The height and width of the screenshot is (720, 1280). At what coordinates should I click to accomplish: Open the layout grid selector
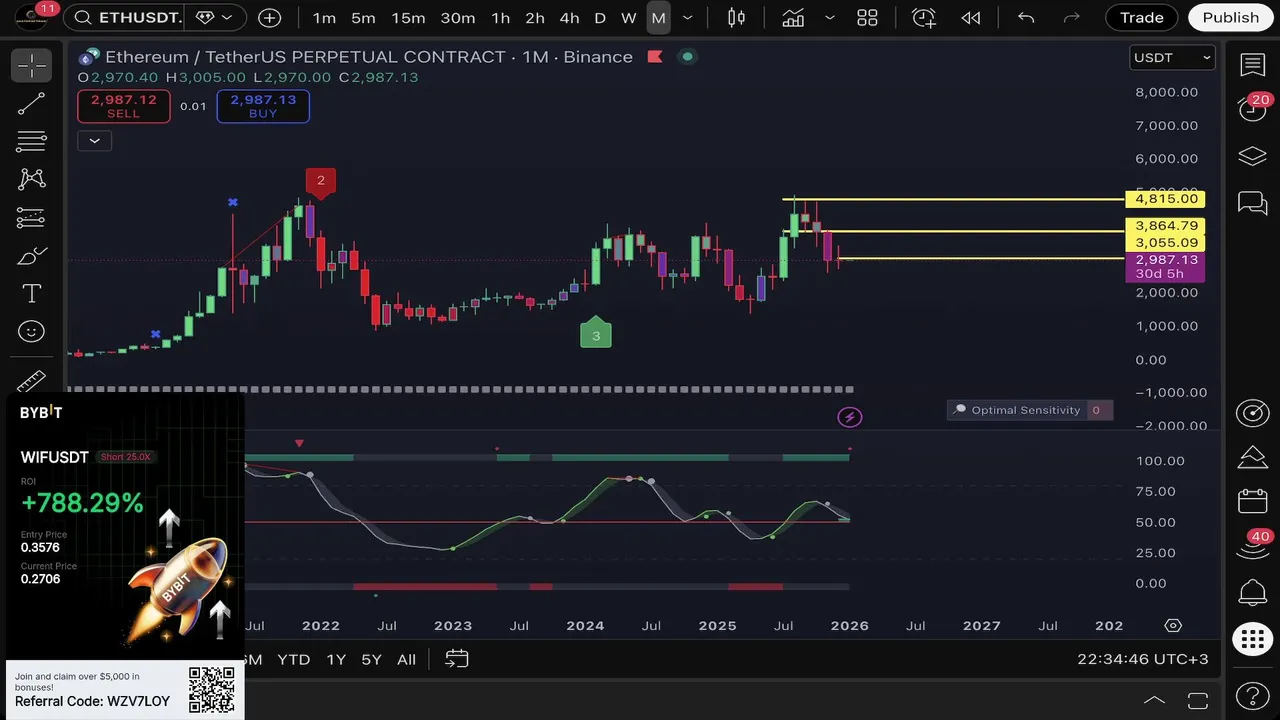(x=867, y=18)
